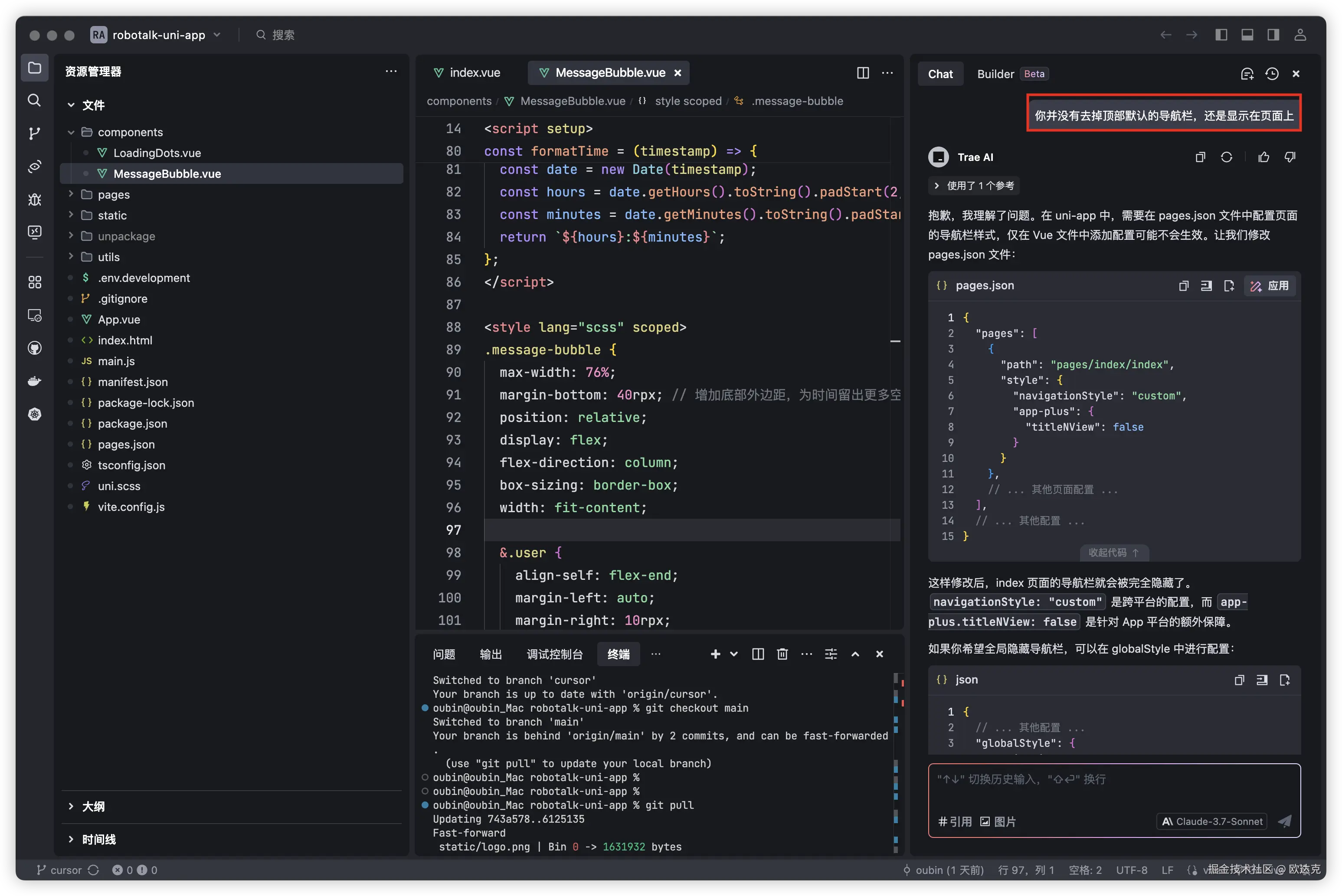
Task: Expand the pages folder
Action: [x=113, y=194]
